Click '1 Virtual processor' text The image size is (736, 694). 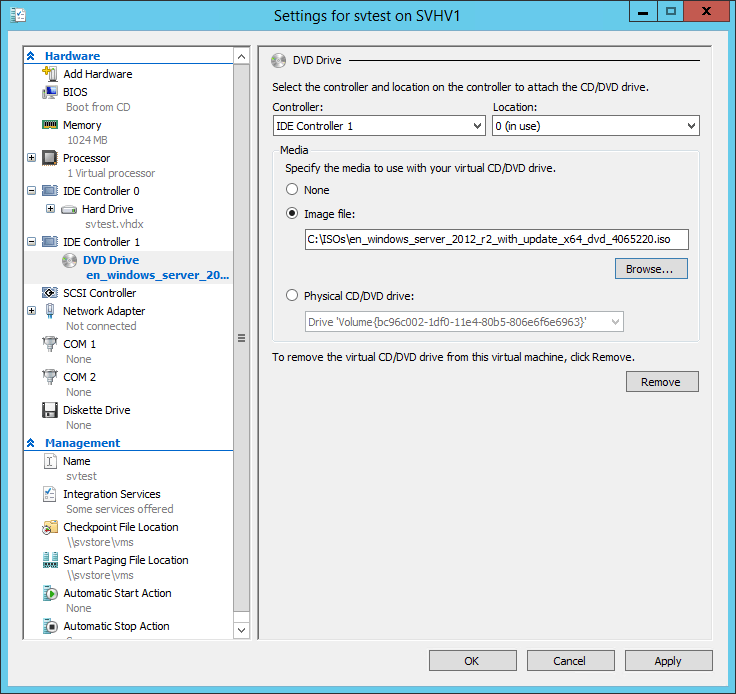point(111,173)
